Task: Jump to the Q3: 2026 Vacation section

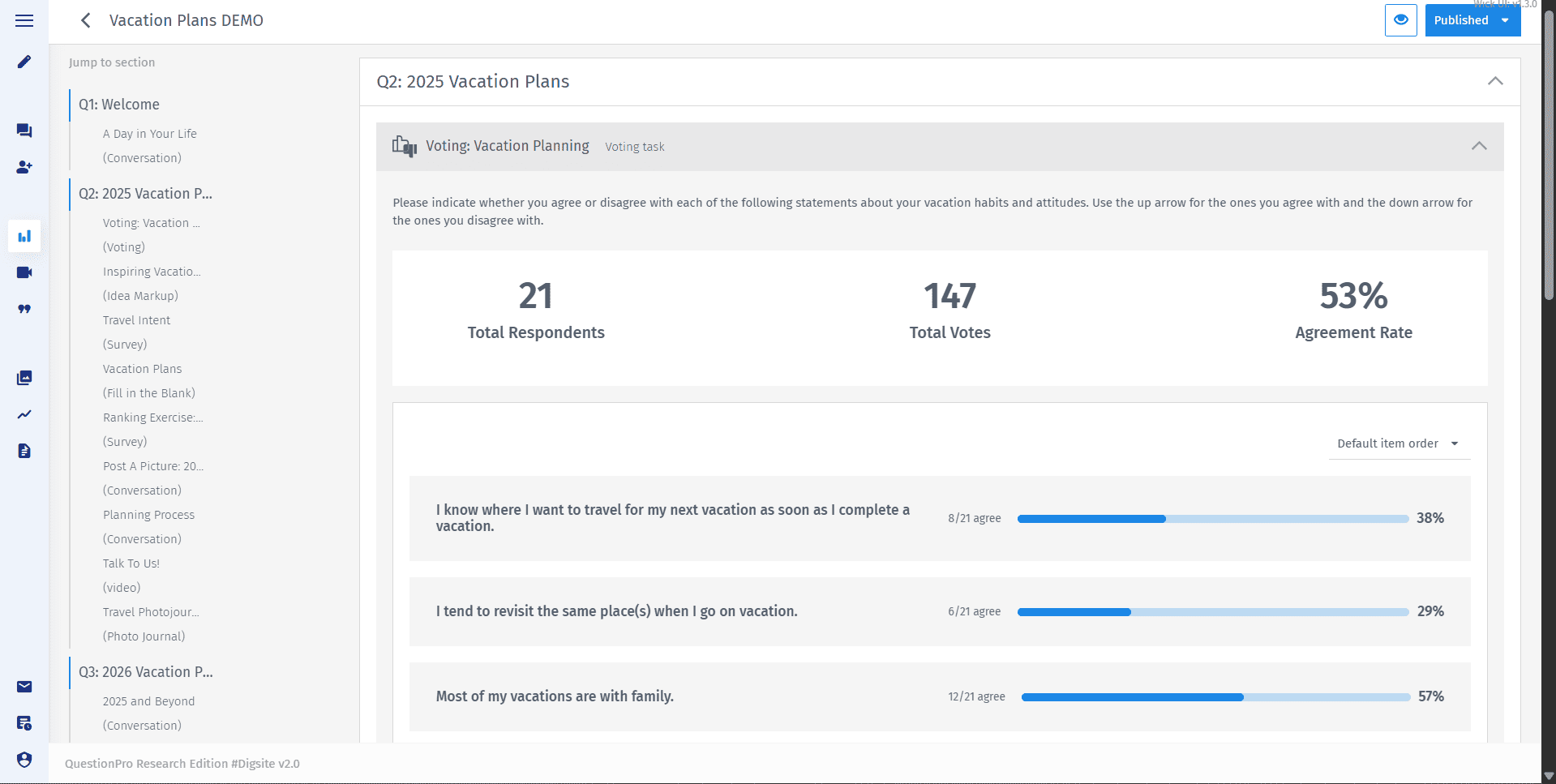Action: [145, 672]
